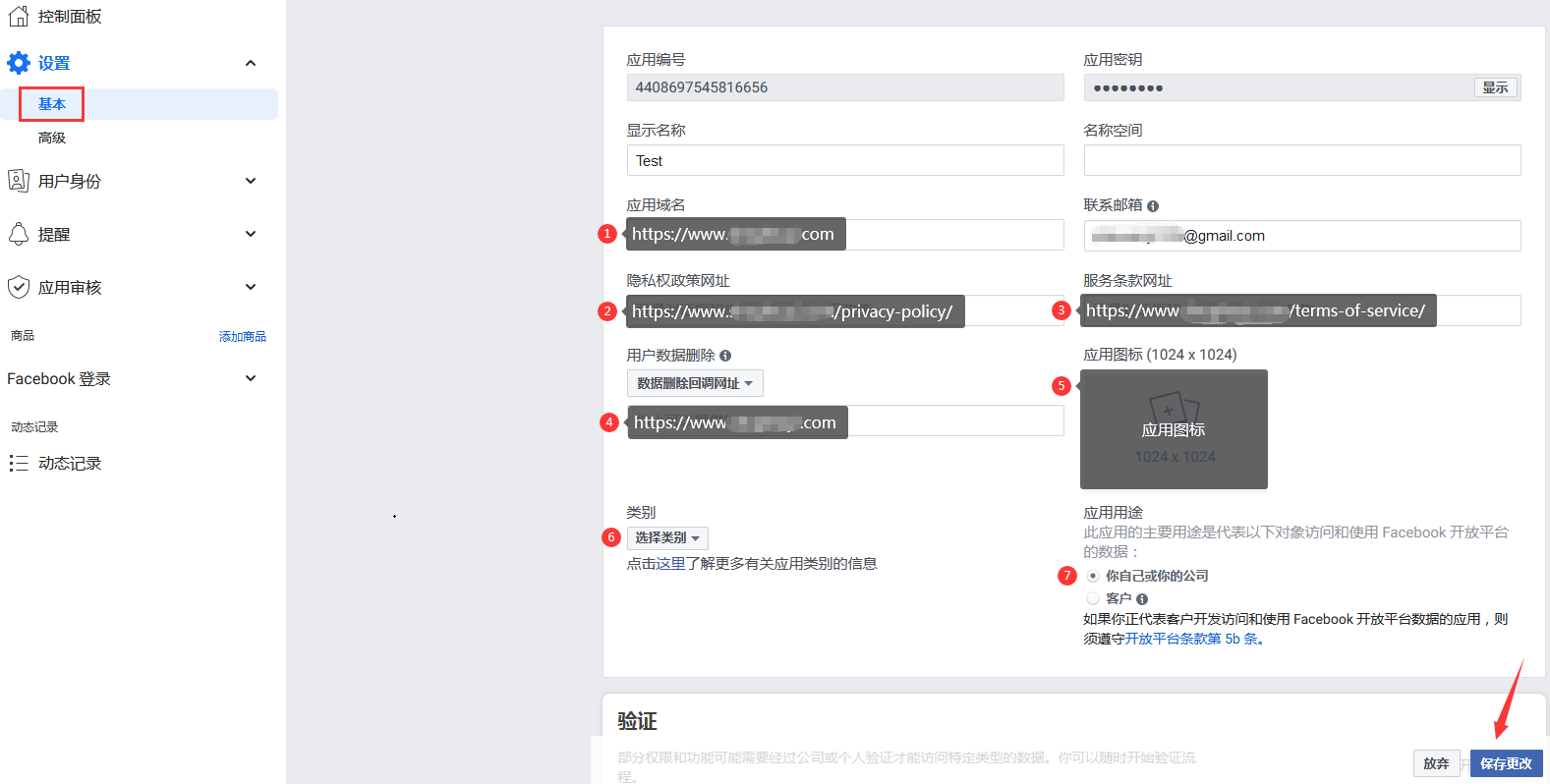Open 高级 settings menu item
This screenshot has width=1550, height=784.
tap(52, 138)
